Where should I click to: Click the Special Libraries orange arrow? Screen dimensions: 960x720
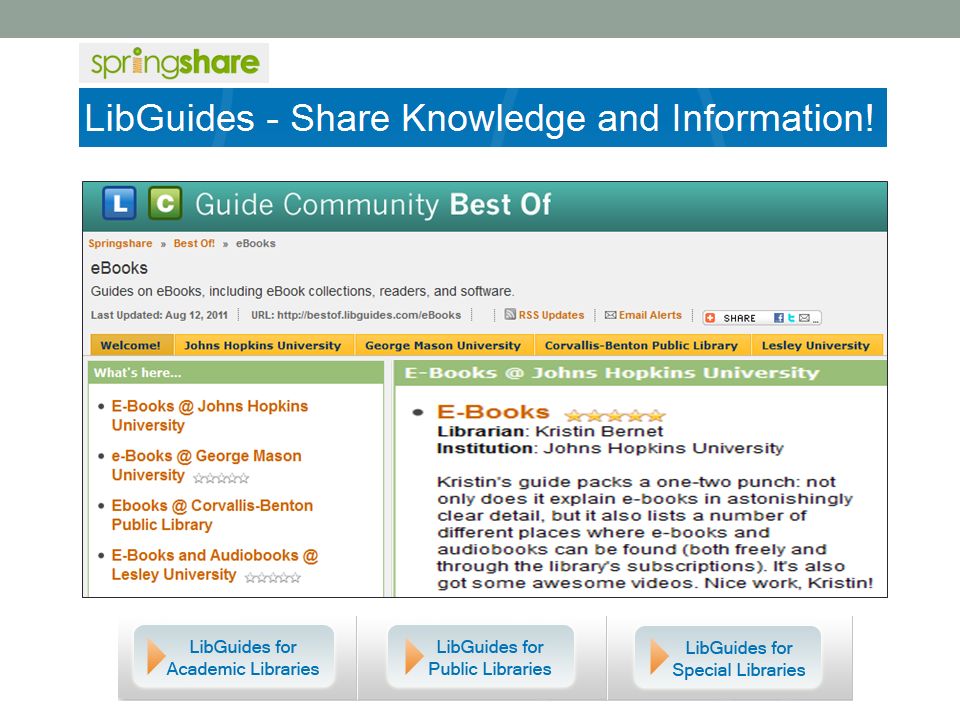pyautogui.click(x=659, y=657)
